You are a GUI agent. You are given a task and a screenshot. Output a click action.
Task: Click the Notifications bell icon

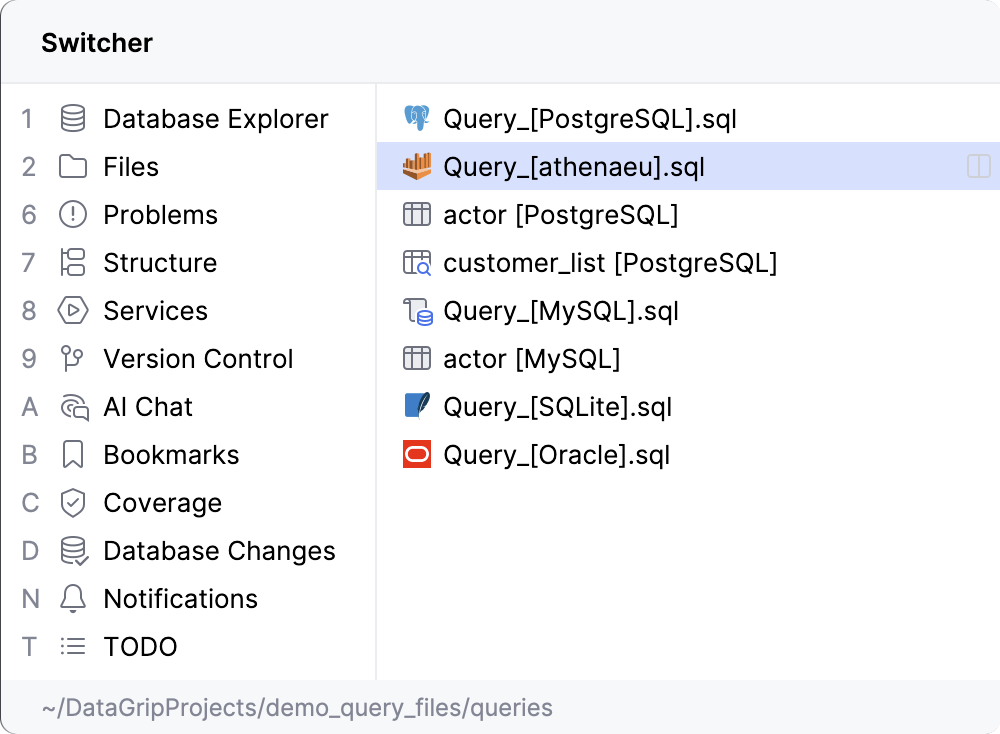[x=73, y=599]
